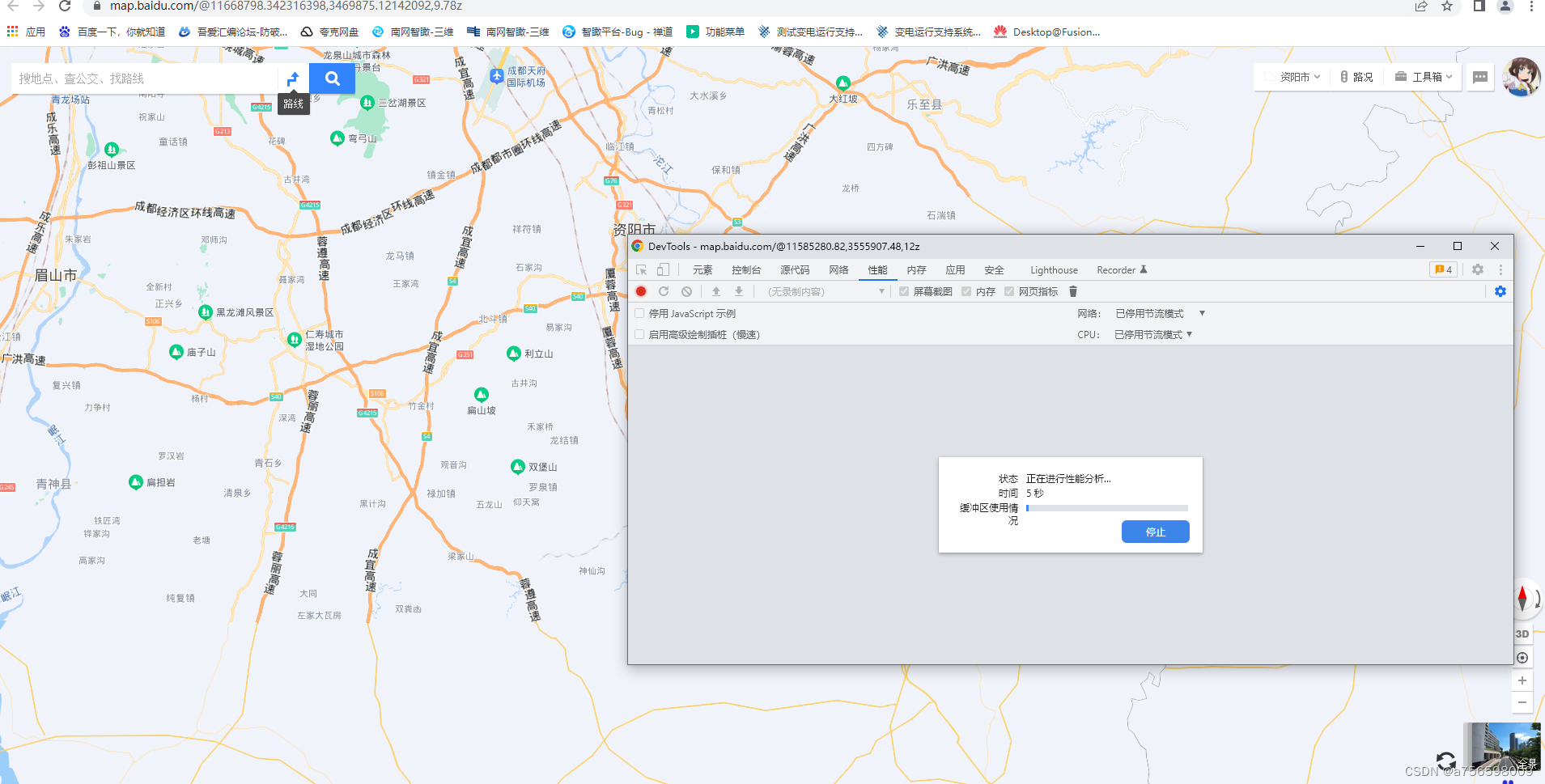Viewport: 1545px width, 784px height.
Task: Open the Desktop@Fusion bookmark
Action: (x=1047, y=32)
